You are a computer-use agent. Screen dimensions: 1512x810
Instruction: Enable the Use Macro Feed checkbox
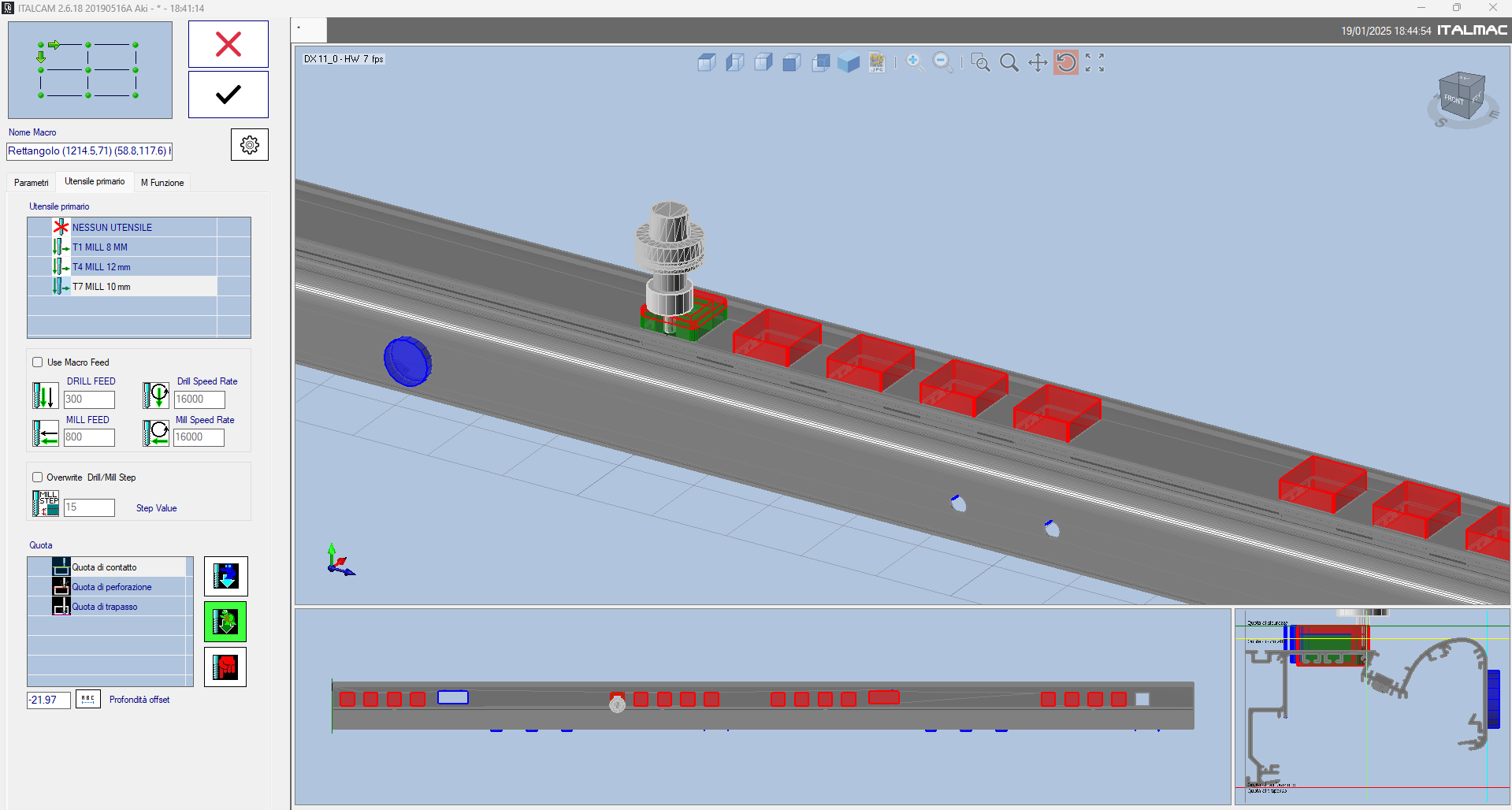click(38, 362)
